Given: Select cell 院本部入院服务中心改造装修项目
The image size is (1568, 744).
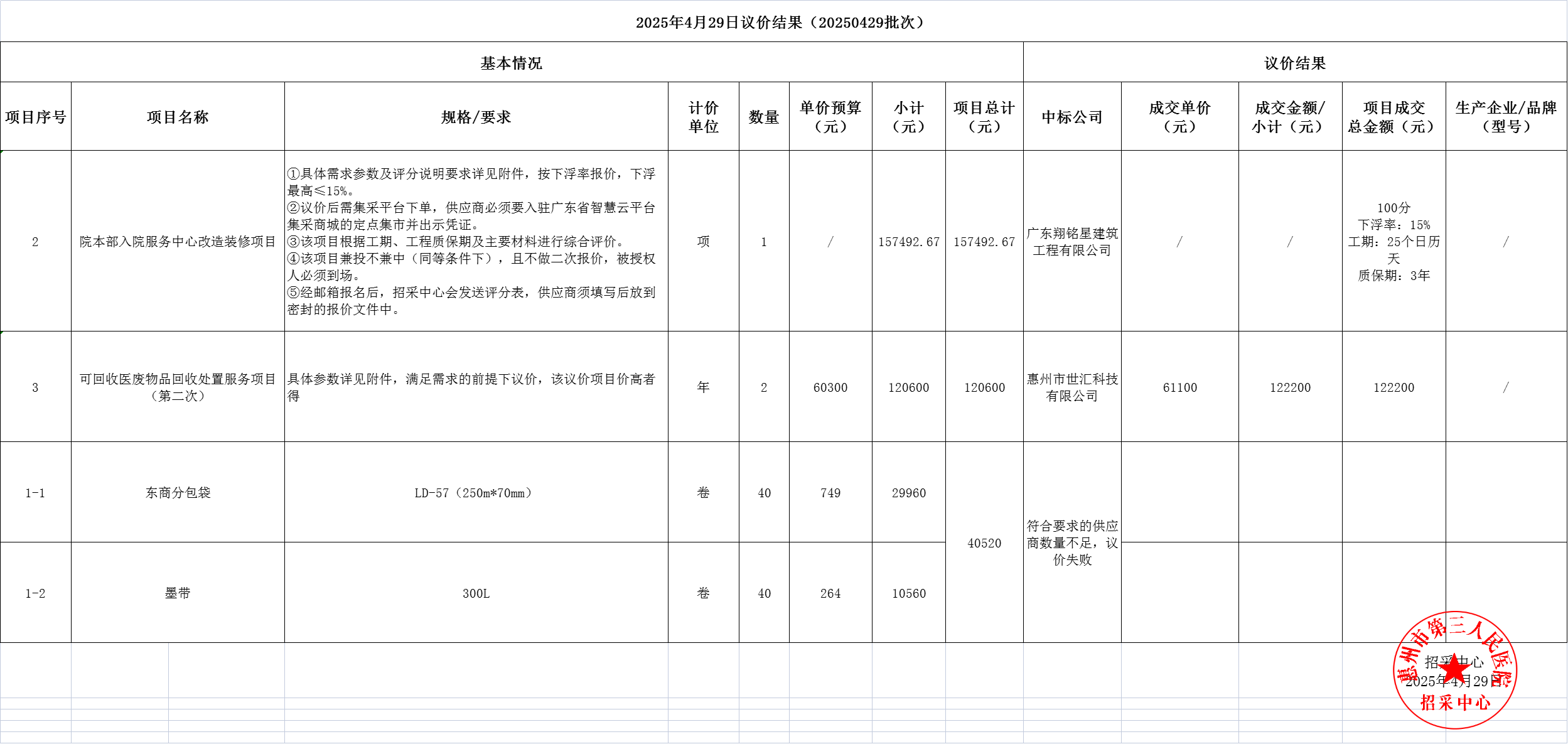Looking at the screenshot, I should (178, 242).
